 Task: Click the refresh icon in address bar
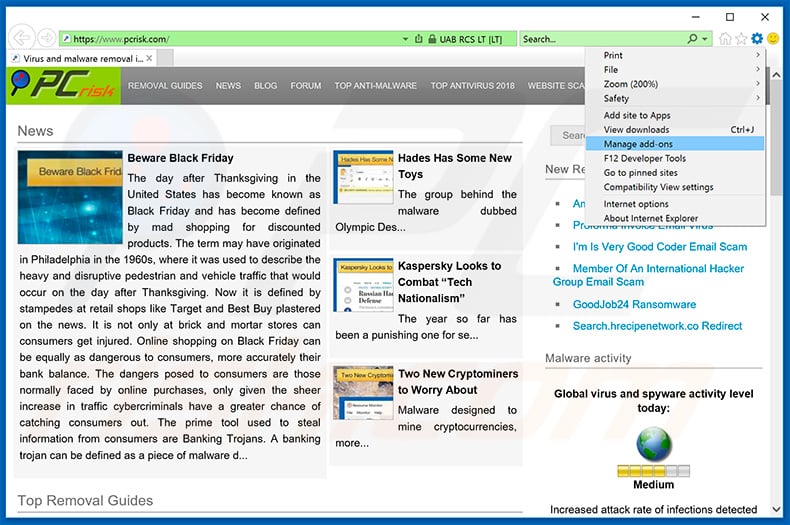click(418, 39)
